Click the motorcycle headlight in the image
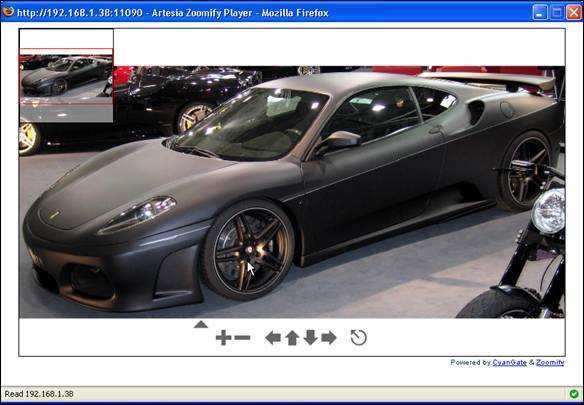This screenshot has height=405, width=584. pyautogui.click(x=549, y=211)
